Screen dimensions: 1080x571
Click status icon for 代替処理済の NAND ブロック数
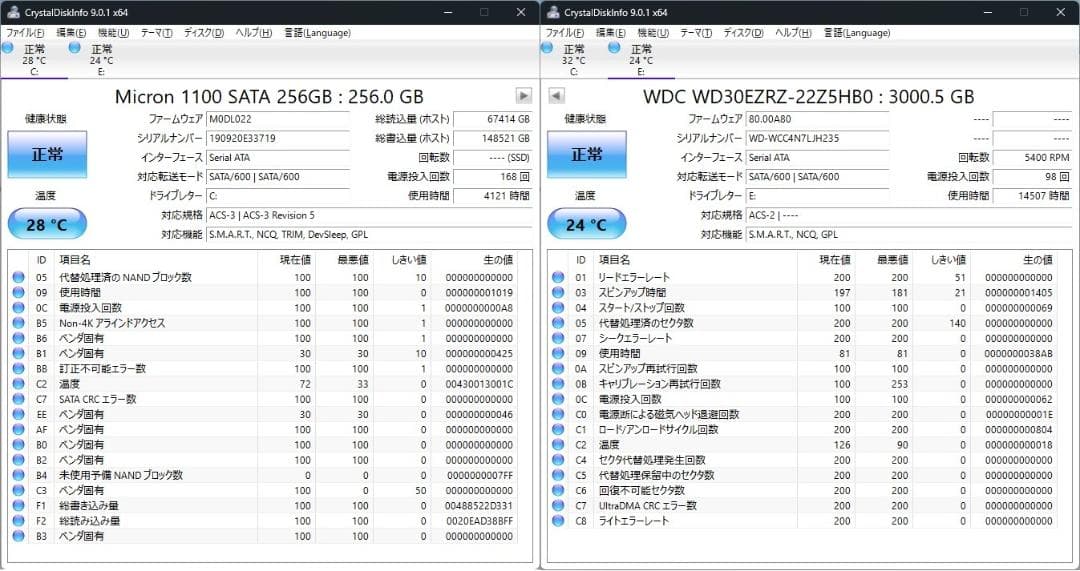19,278
